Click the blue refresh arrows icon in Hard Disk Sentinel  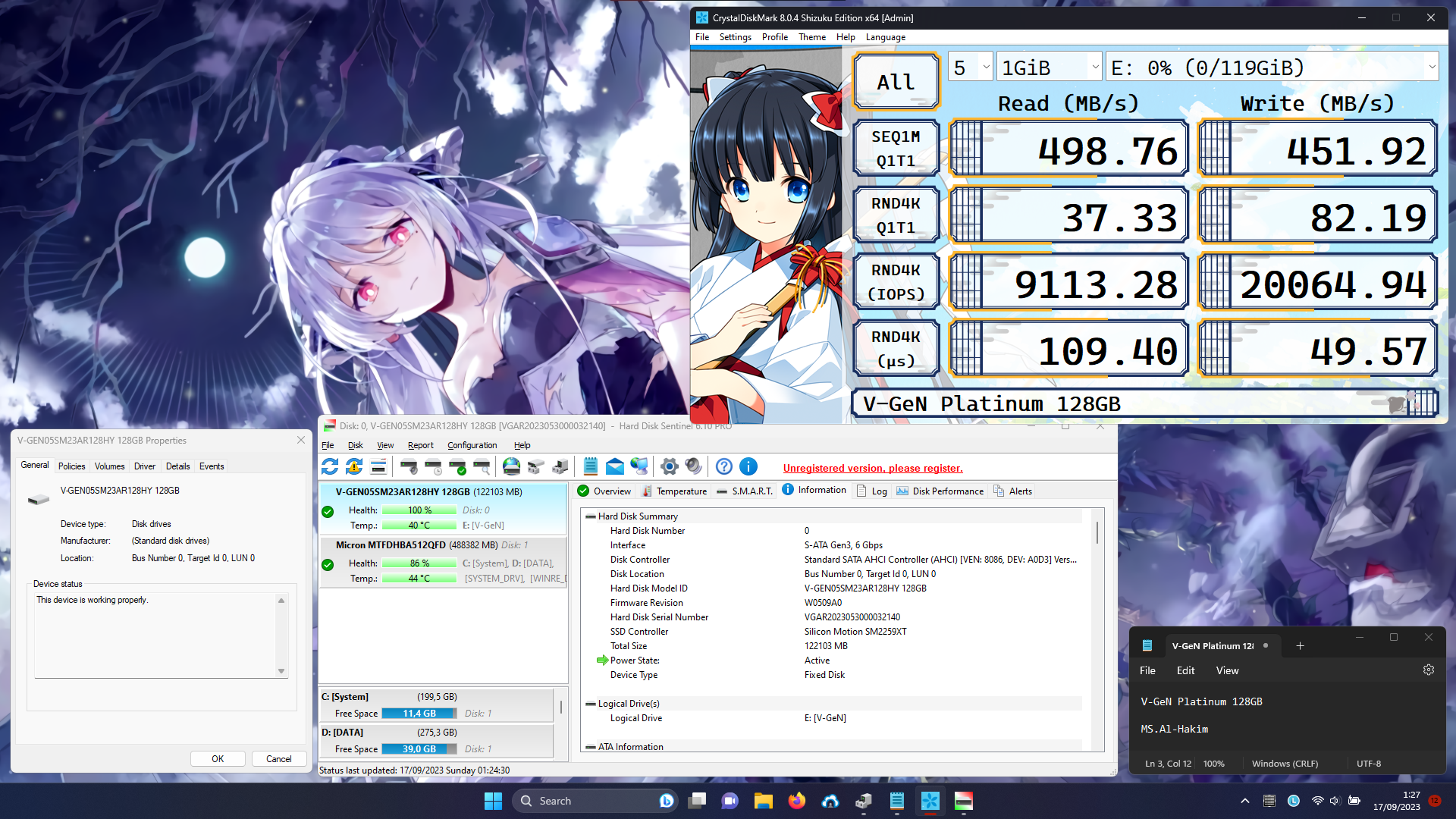tap(330, 466)
